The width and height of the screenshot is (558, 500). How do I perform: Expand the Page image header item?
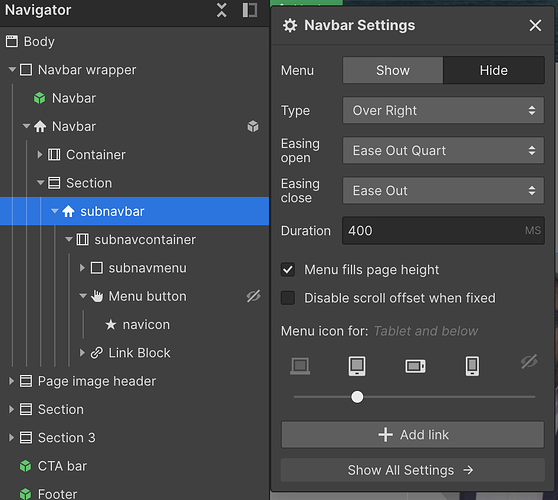[x=11, y=381]
